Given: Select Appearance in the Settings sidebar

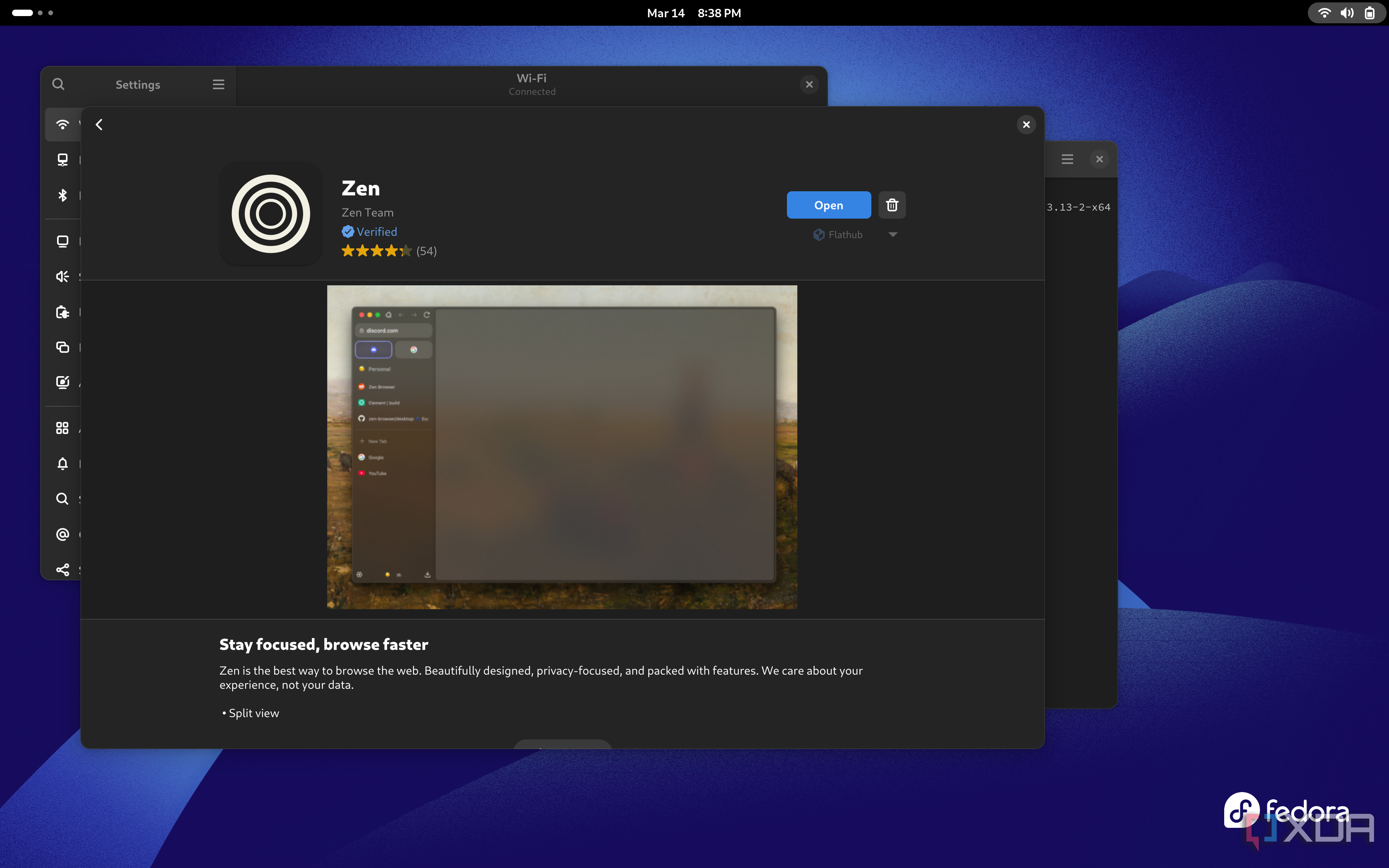Looking at the screenshot, I should click(x=63, y=382).
